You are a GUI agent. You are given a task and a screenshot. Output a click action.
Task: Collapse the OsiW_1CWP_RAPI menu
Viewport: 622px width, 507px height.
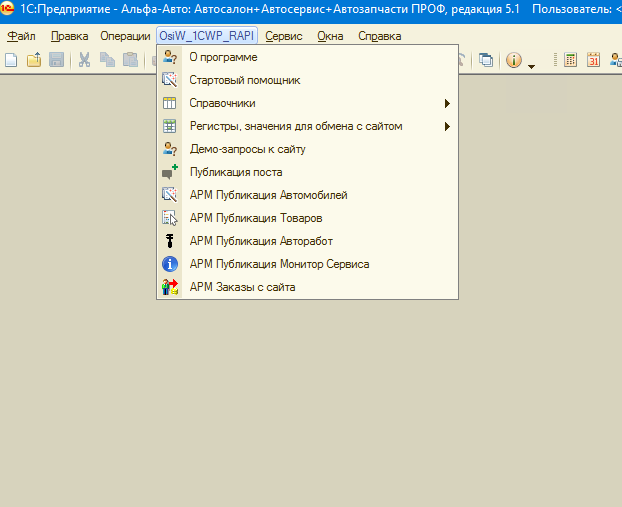pyautogui.click(x=207, y=36)
